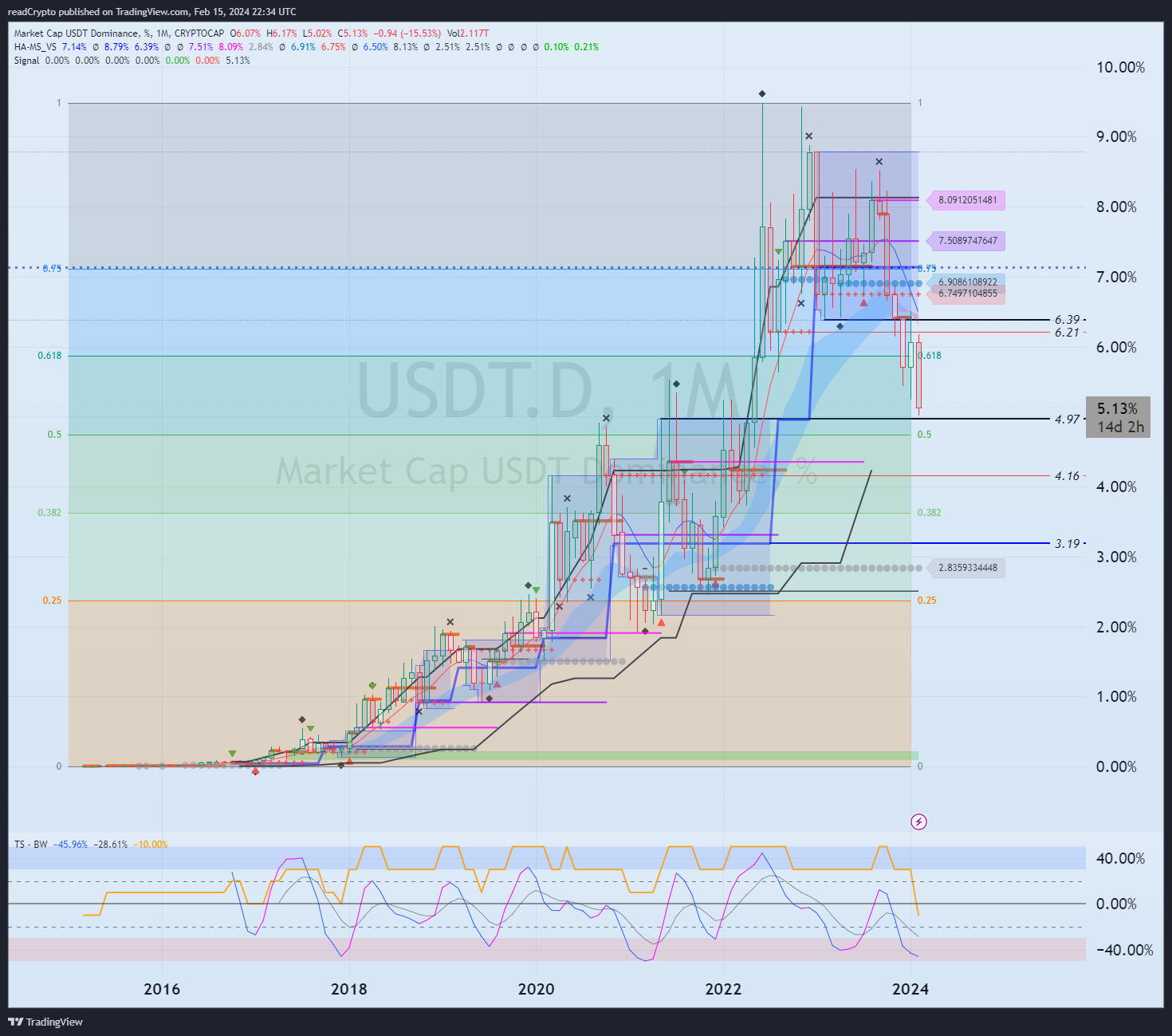Click the left 0.25 Fibonacci level label
The width and height of the screenshot is (1172, 1036).
[52, 601]
